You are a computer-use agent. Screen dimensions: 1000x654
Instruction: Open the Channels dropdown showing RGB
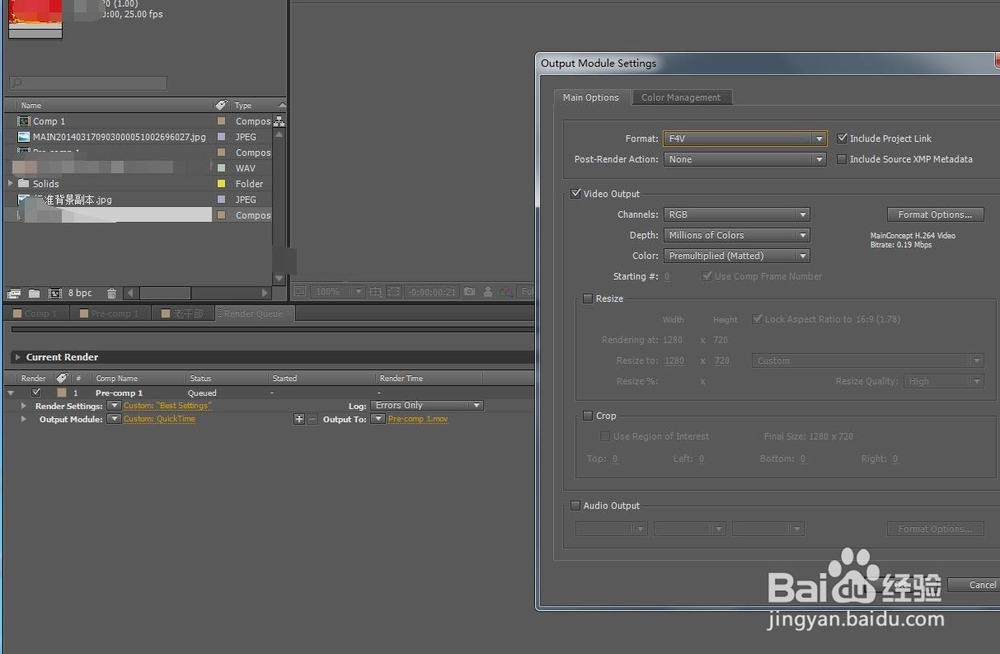pyautogui.click(x=737, y=214)
